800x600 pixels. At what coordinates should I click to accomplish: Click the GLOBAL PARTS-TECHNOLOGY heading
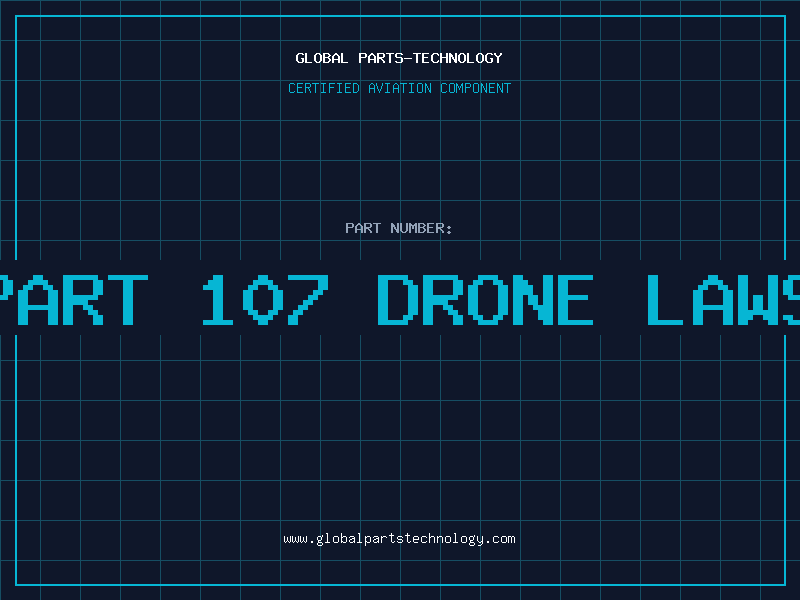coord(399,58)
